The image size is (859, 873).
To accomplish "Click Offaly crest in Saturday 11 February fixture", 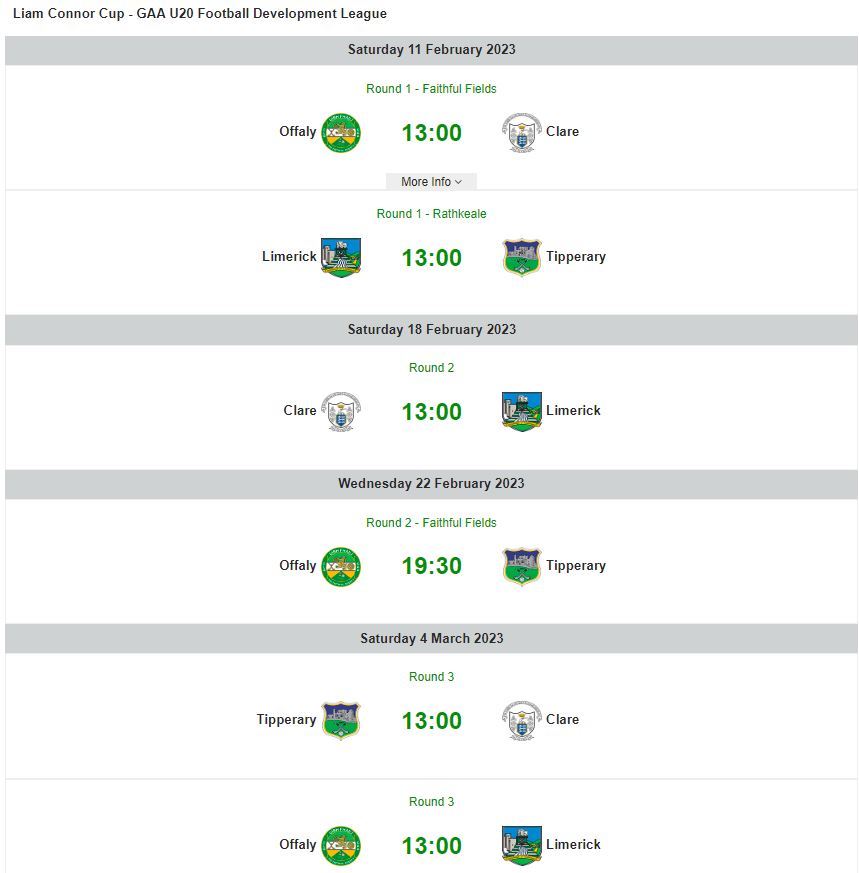I will (x=341, y=132).
